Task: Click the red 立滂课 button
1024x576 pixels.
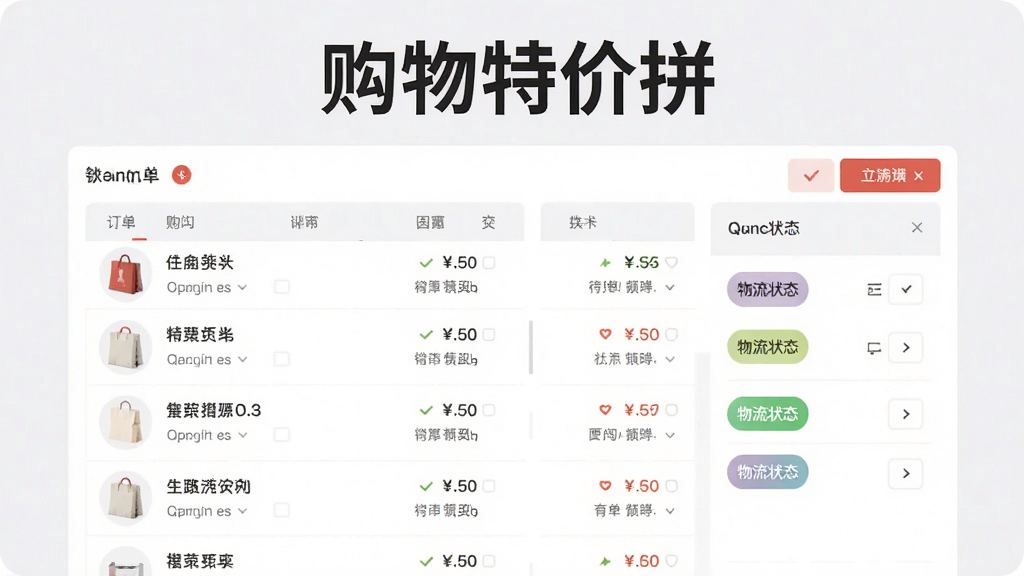Action: click(890, 176)
